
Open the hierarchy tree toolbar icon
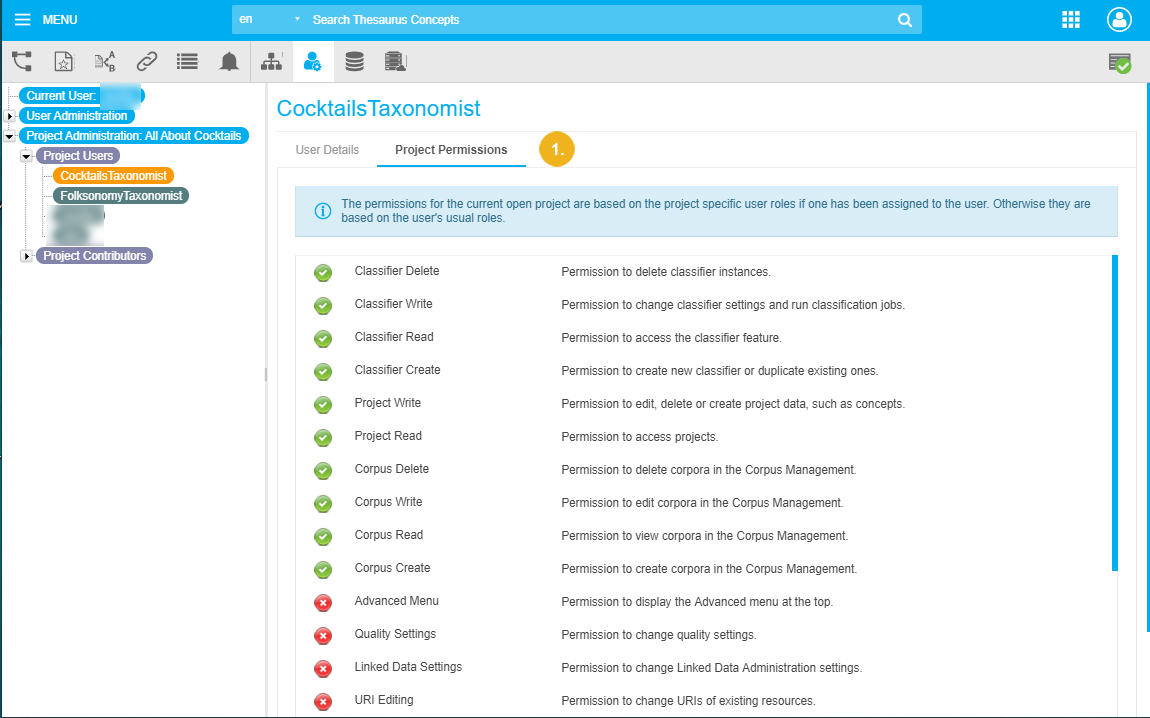pyautogui.click(x=22, y=62)
